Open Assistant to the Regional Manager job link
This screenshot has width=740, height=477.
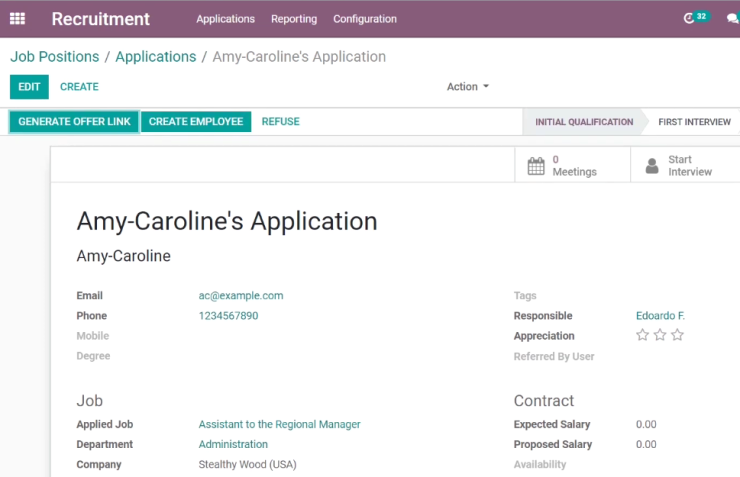coord(279,425)
